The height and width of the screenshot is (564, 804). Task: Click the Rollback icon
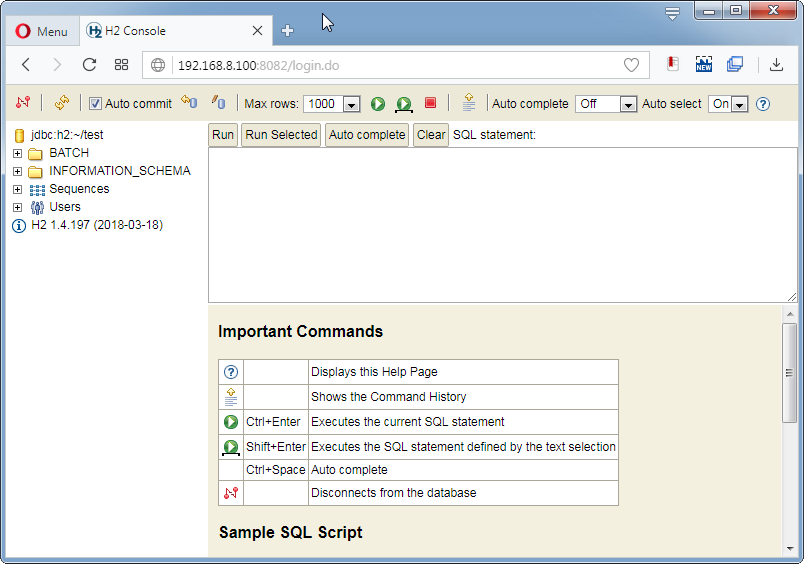[x=189, y=103]
